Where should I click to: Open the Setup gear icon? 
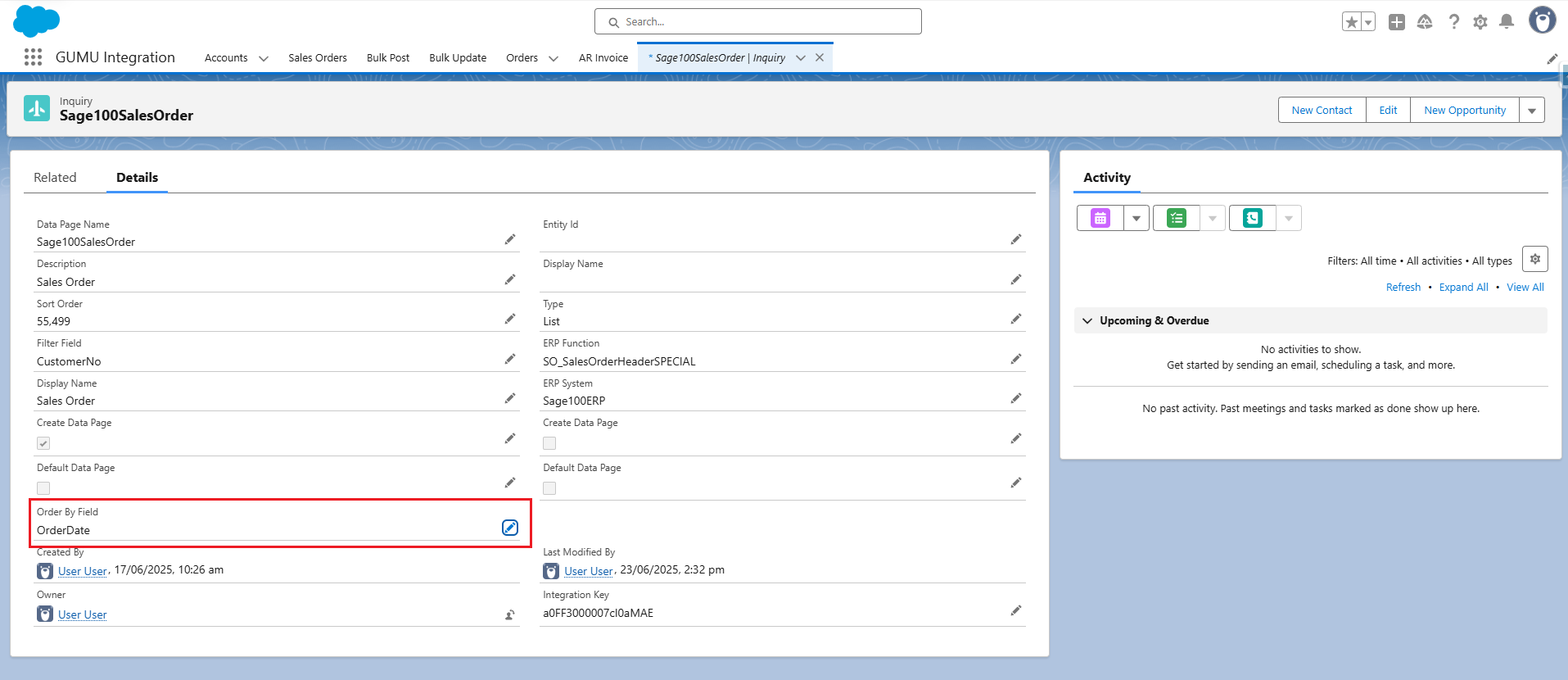(x=1480, y=22)
